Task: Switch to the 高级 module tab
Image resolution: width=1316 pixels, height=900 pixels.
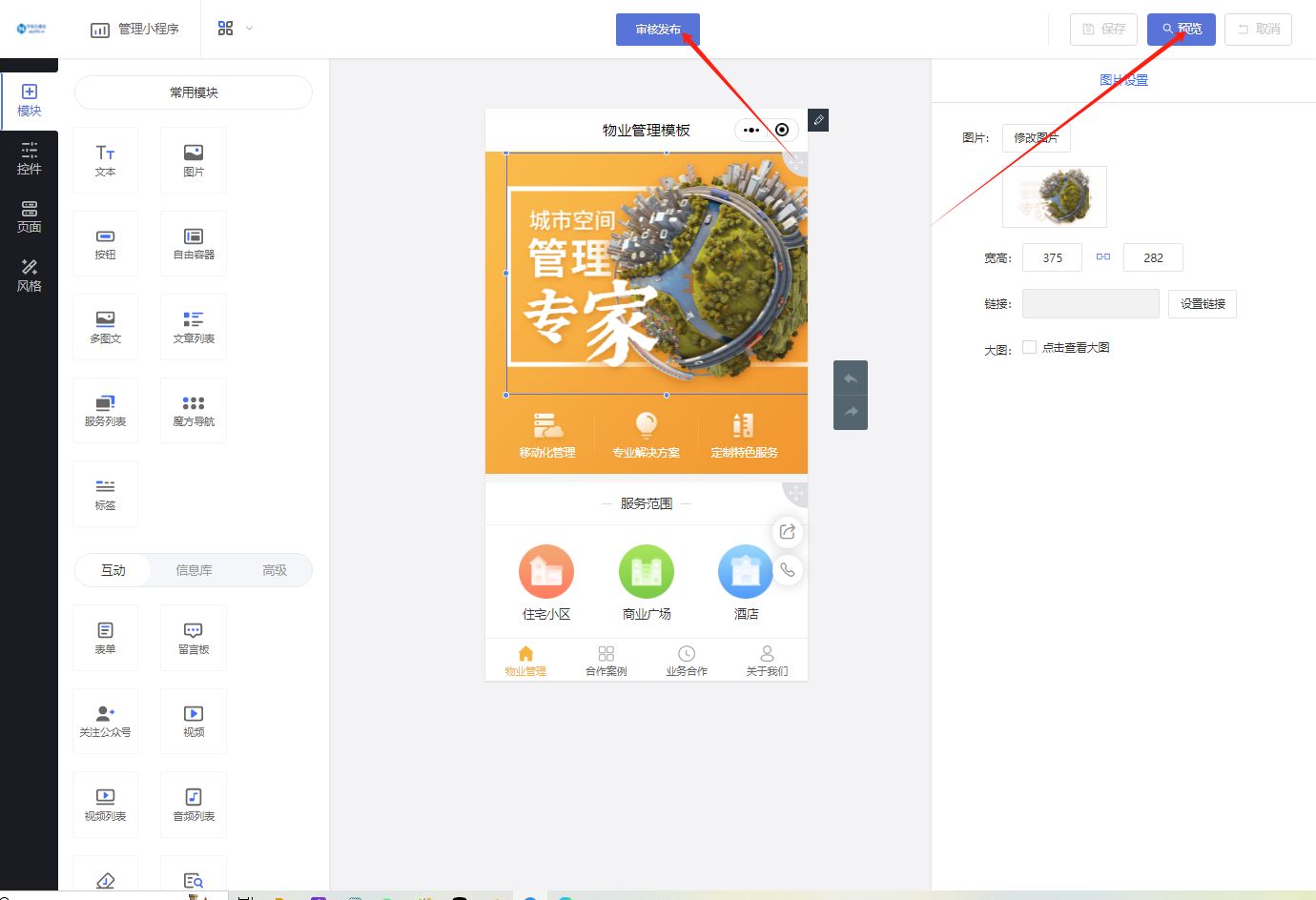Action: tap(275, 570)
